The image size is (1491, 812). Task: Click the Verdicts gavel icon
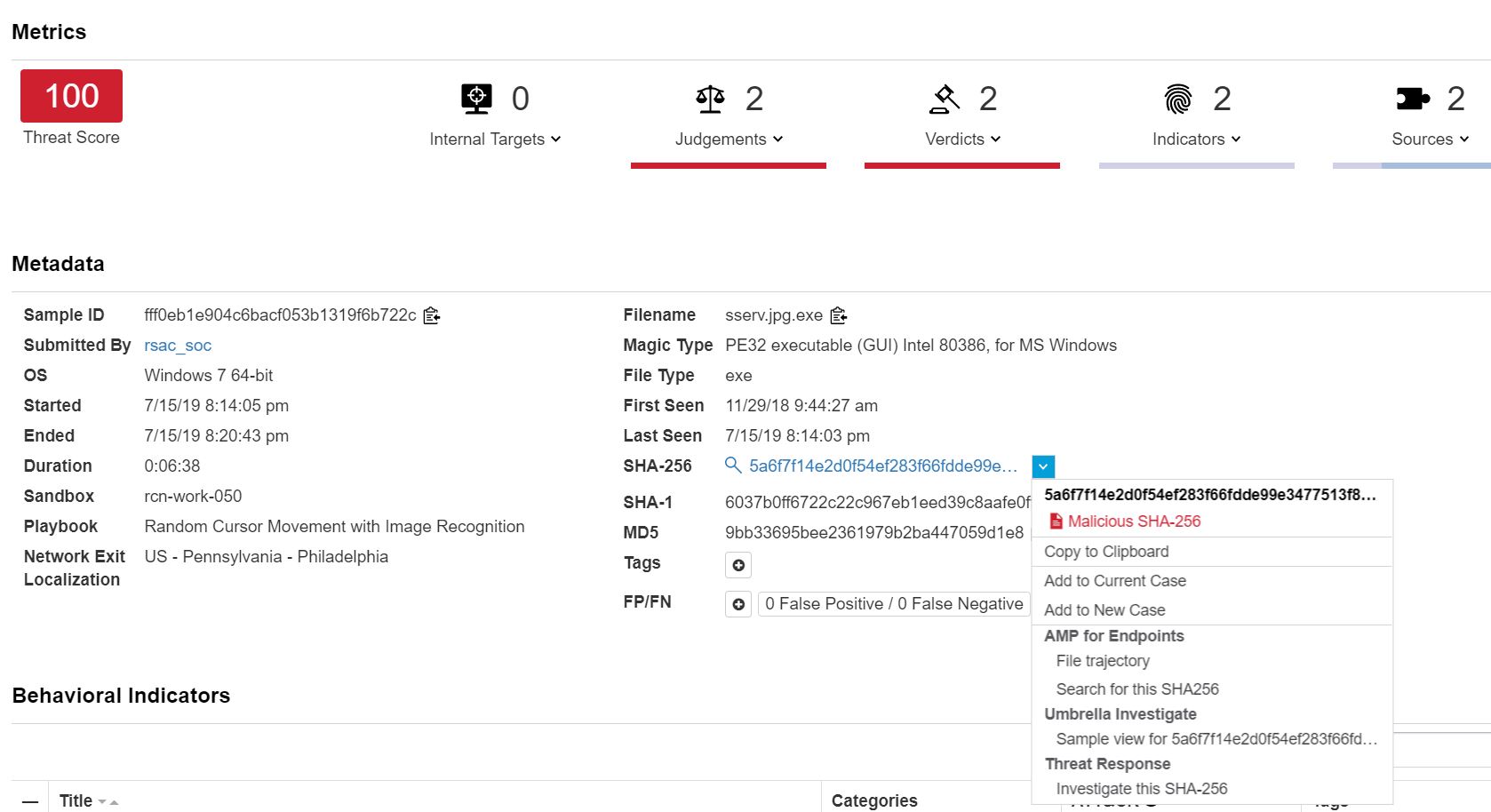click(x=945, y=99)
